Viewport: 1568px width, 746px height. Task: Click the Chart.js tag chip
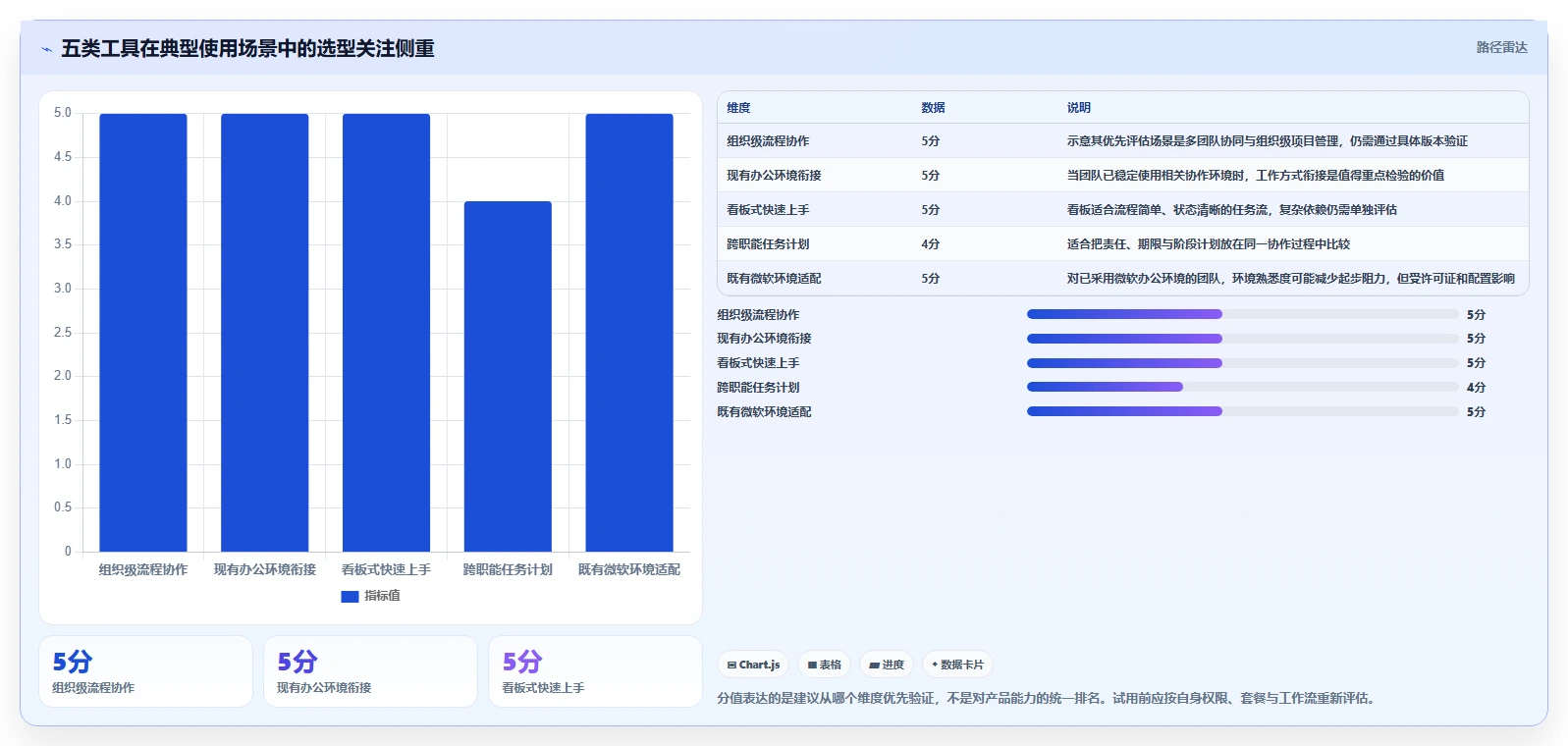coord(753,665)
